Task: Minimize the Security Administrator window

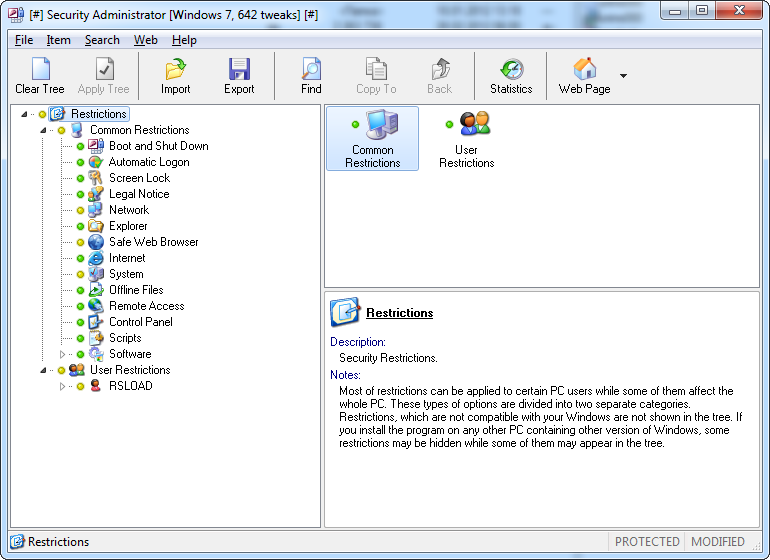Action: (675, 11)
